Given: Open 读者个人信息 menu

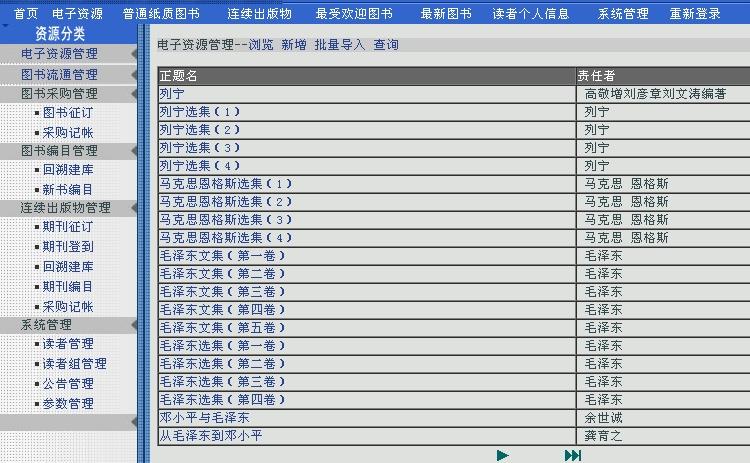Looking at the screenshot, I should tap(531, 13).
